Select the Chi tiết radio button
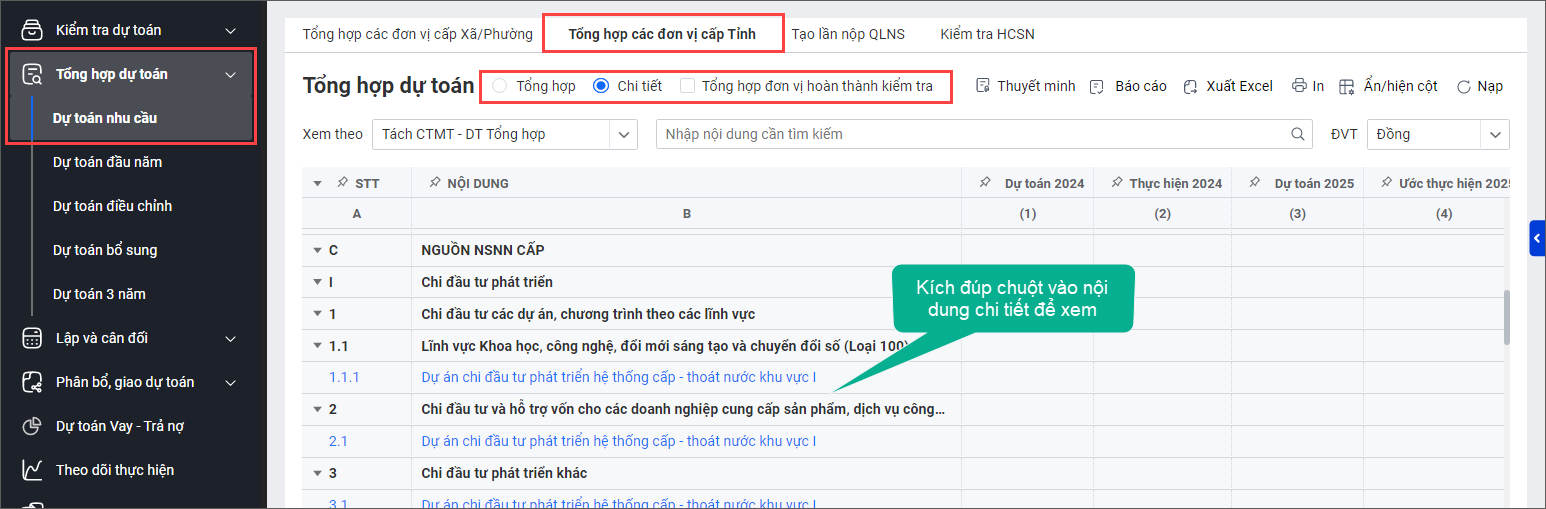Screen dimensions: 1546x509 [601, 86]
